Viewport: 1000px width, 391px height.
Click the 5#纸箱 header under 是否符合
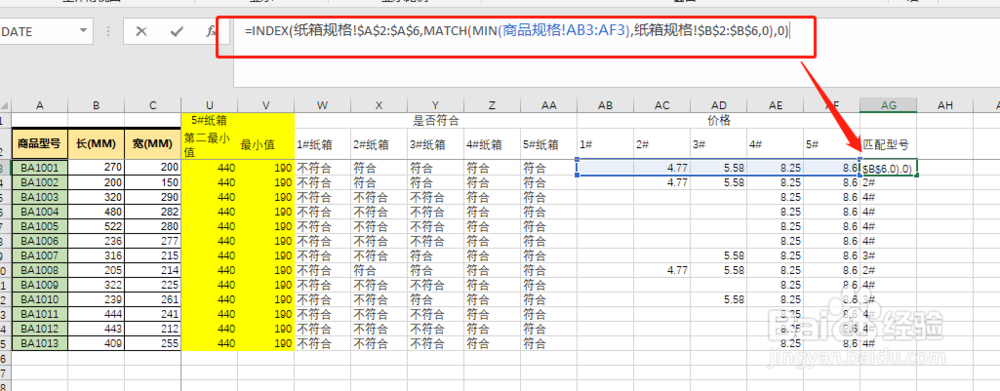pos(548,144)
